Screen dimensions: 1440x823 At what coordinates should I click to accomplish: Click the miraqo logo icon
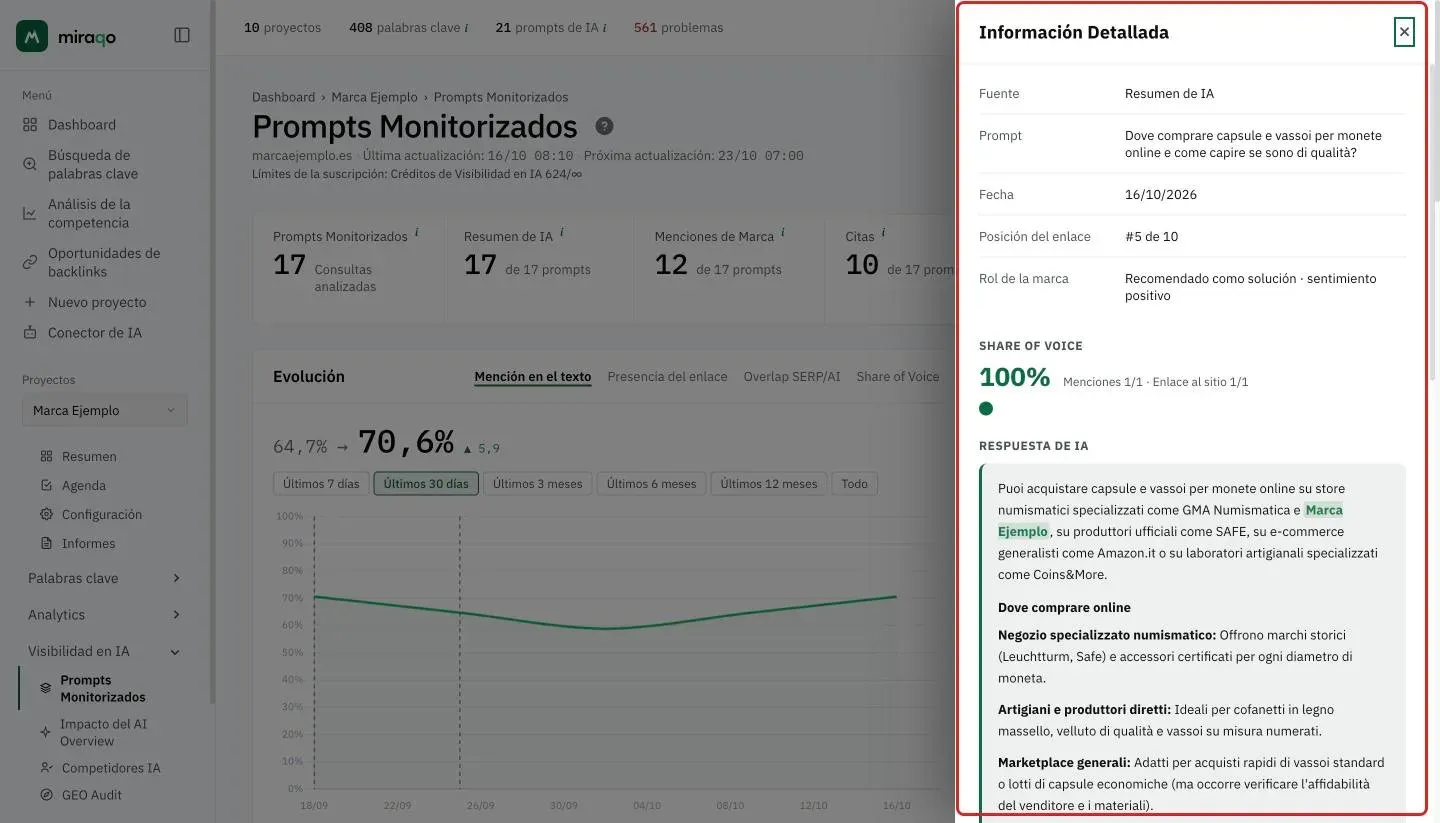[32, 36]
